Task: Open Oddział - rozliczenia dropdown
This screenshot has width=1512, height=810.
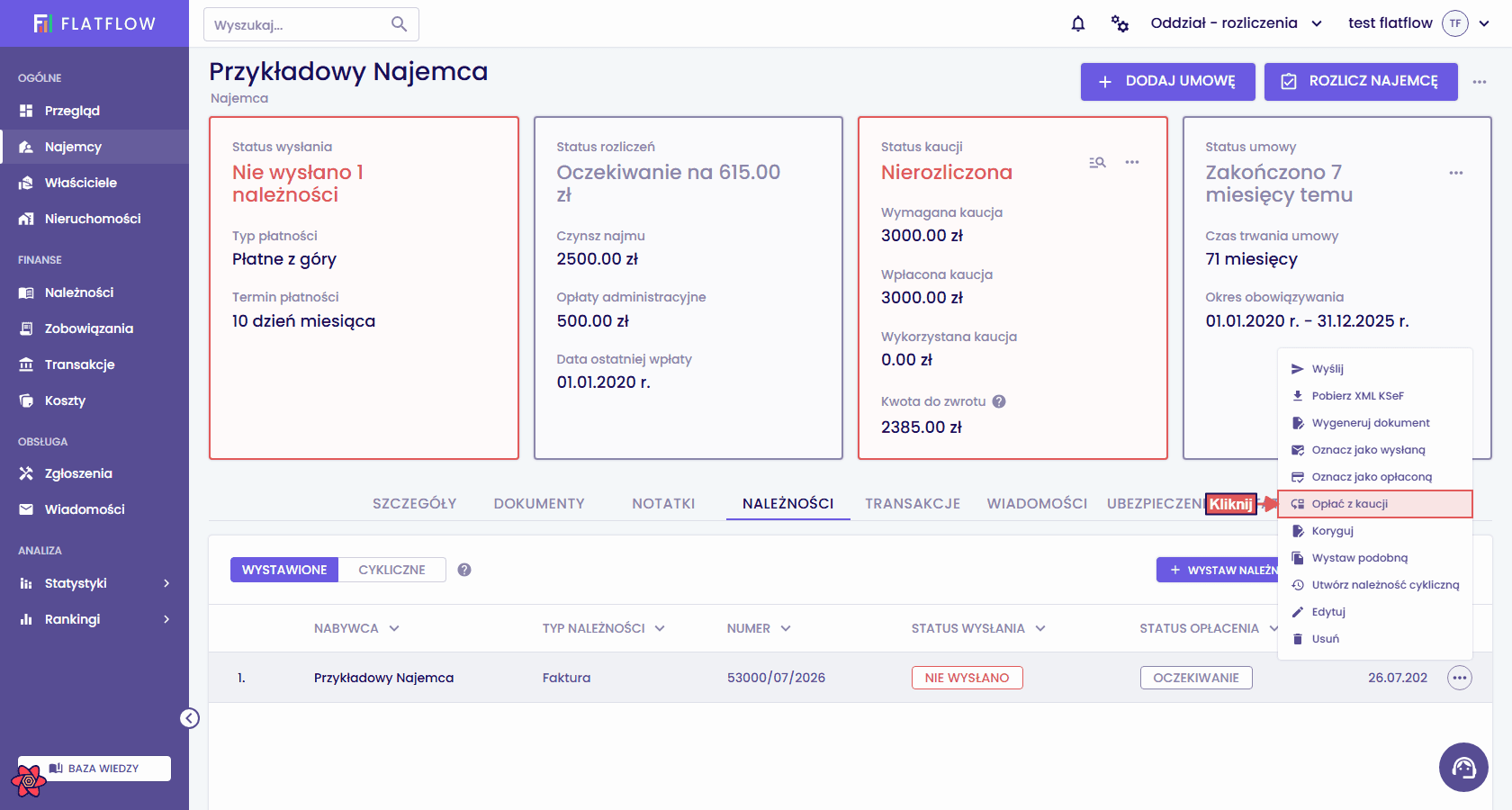Action: tap(1236, 23)
